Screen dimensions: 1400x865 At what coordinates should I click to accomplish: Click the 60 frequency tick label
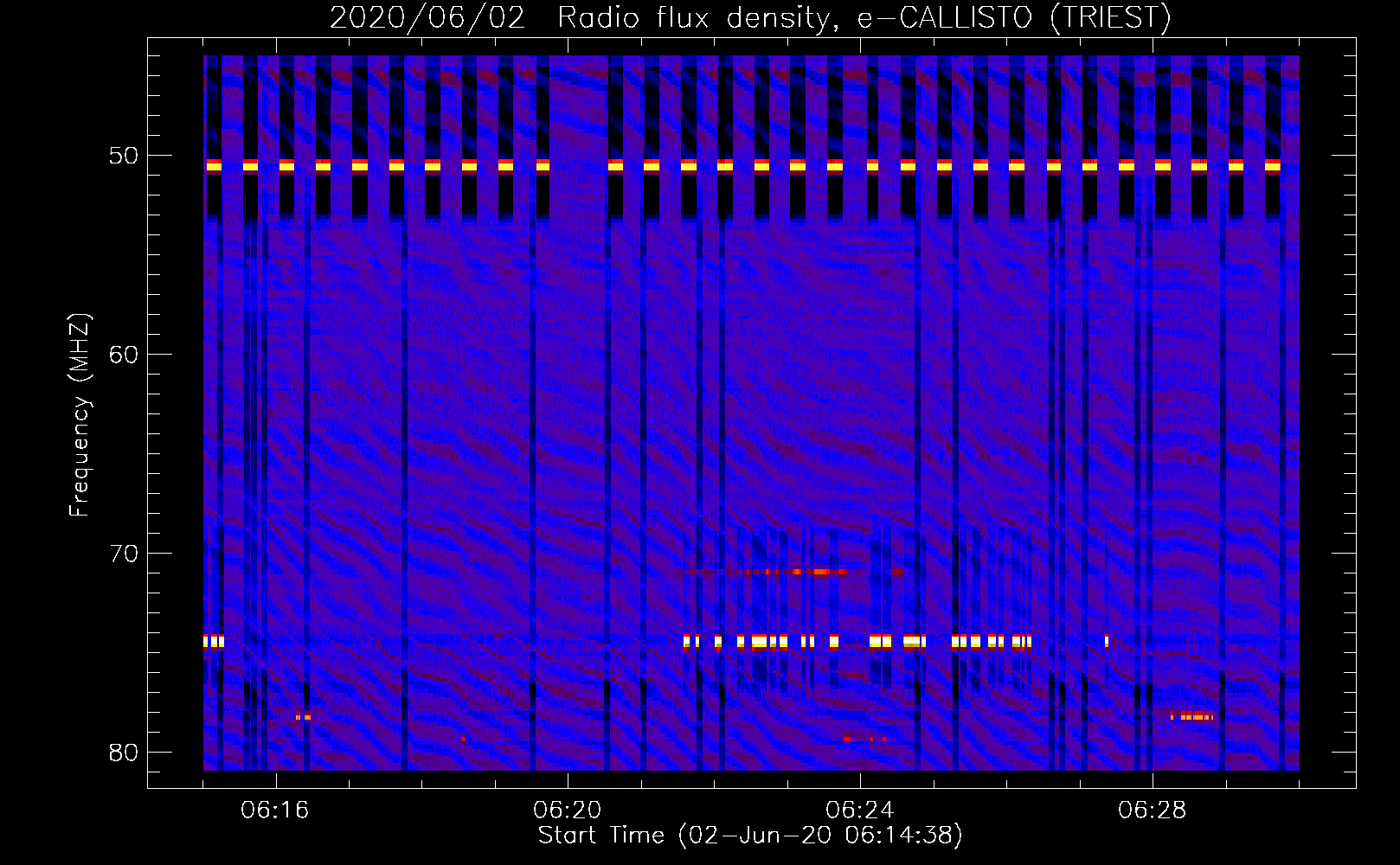(124, 355)
